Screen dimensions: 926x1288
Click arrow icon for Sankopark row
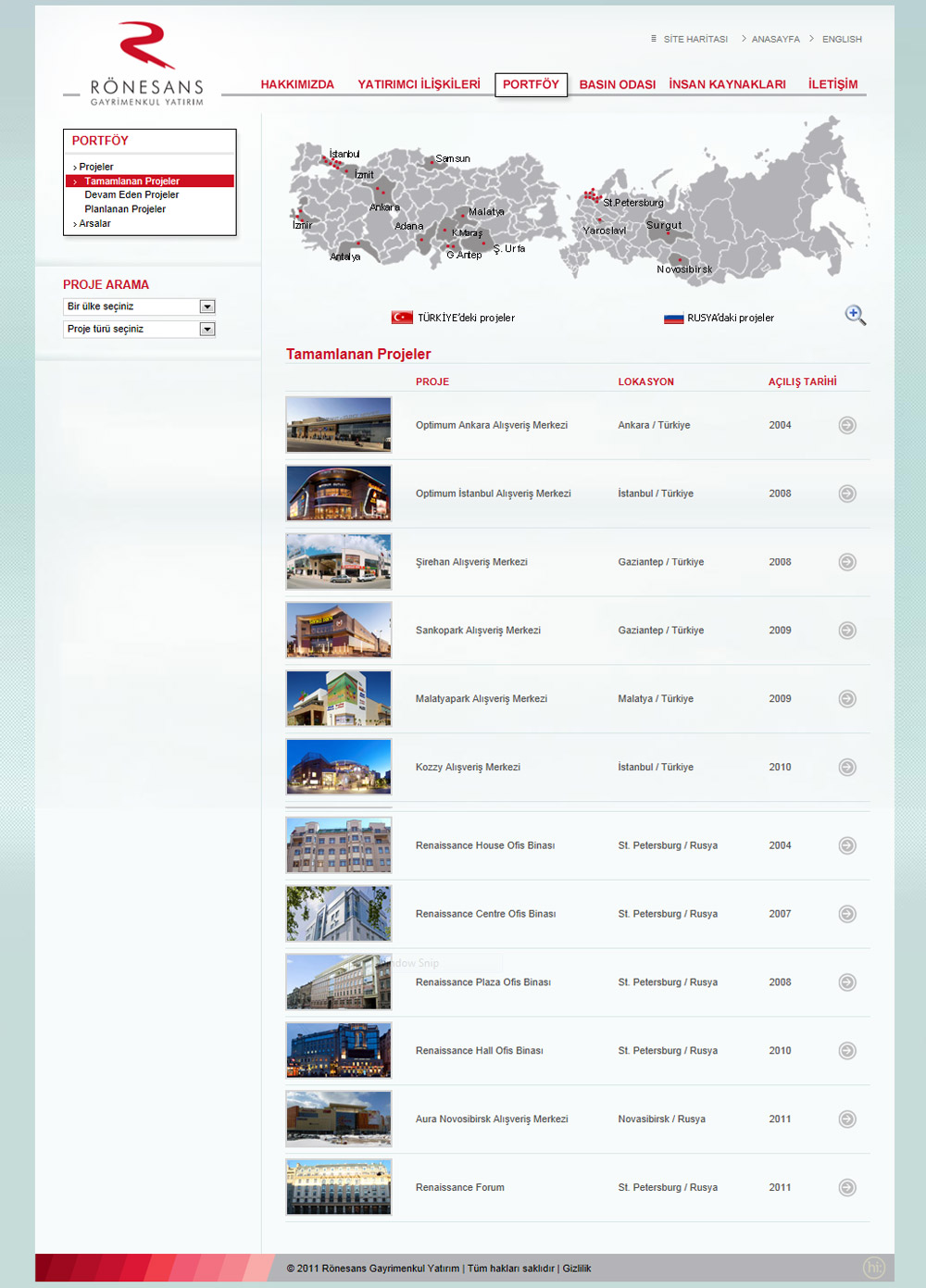847,631
